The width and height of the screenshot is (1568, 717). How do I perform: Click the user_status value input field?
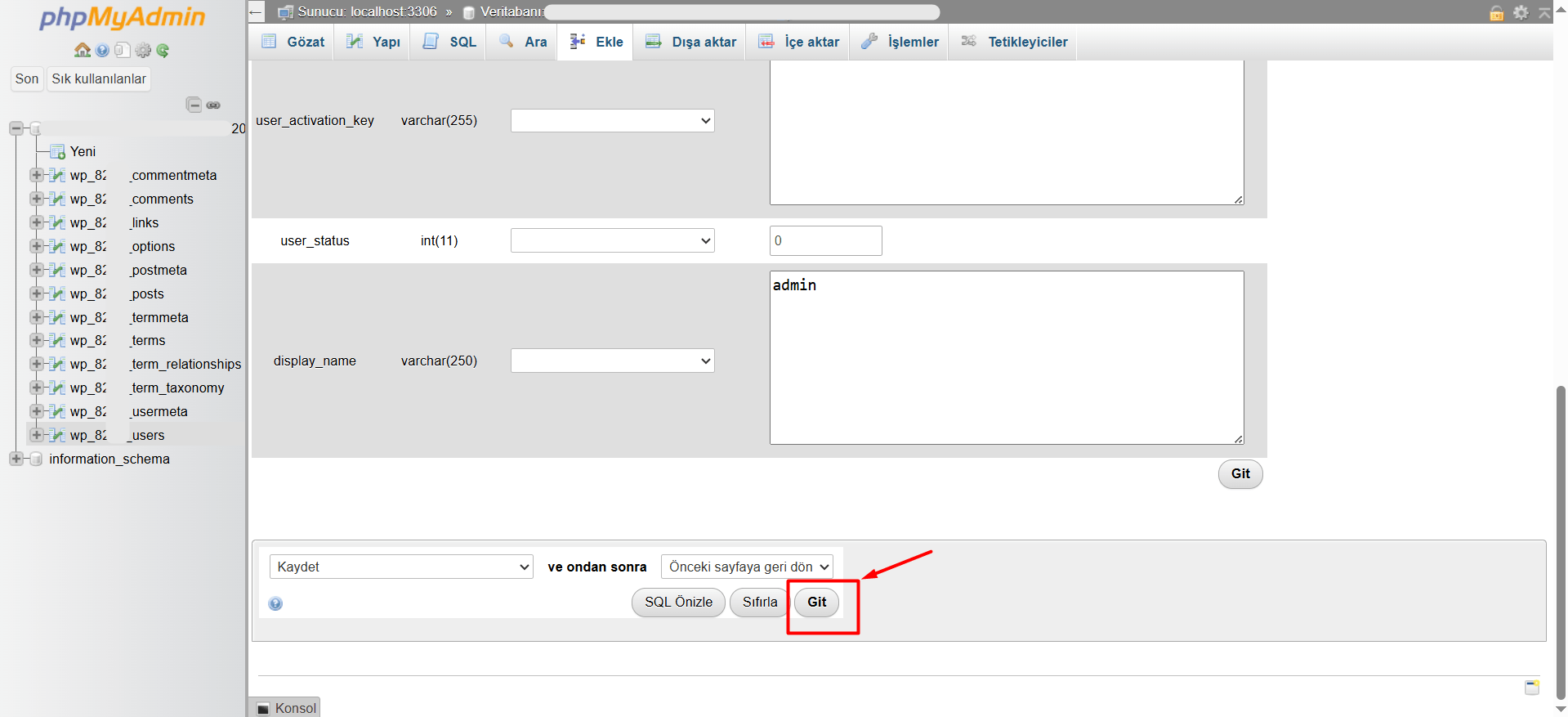tap(825, 240)
